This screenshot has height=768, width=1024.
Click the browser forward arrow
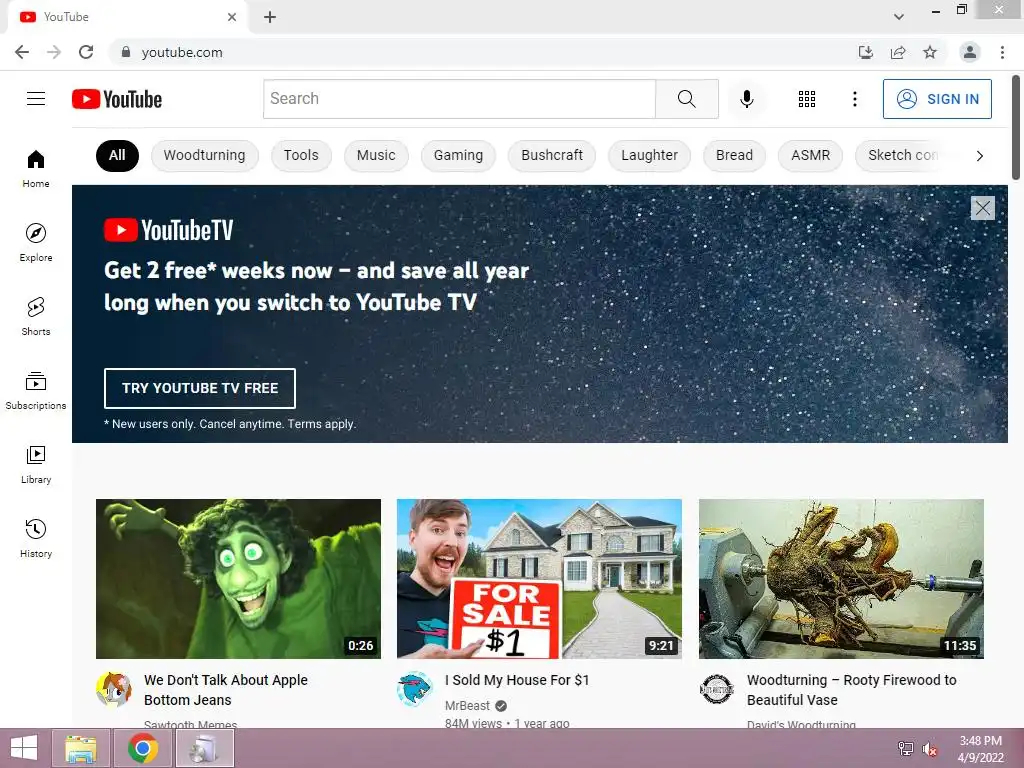tap(54, 52)
